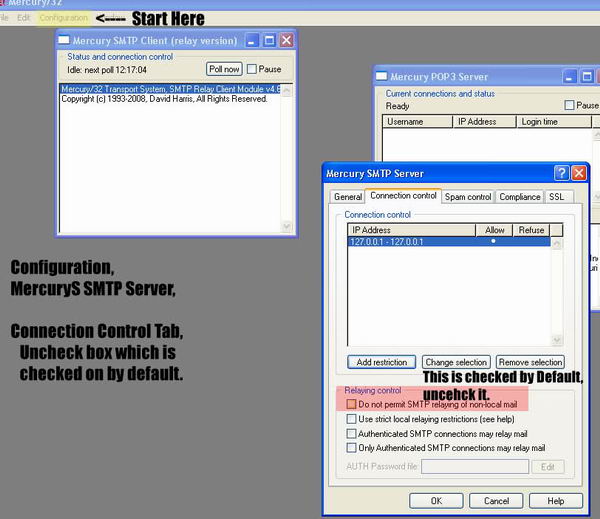
Task: Switch to the SSL tab
Action: [557, 197]
